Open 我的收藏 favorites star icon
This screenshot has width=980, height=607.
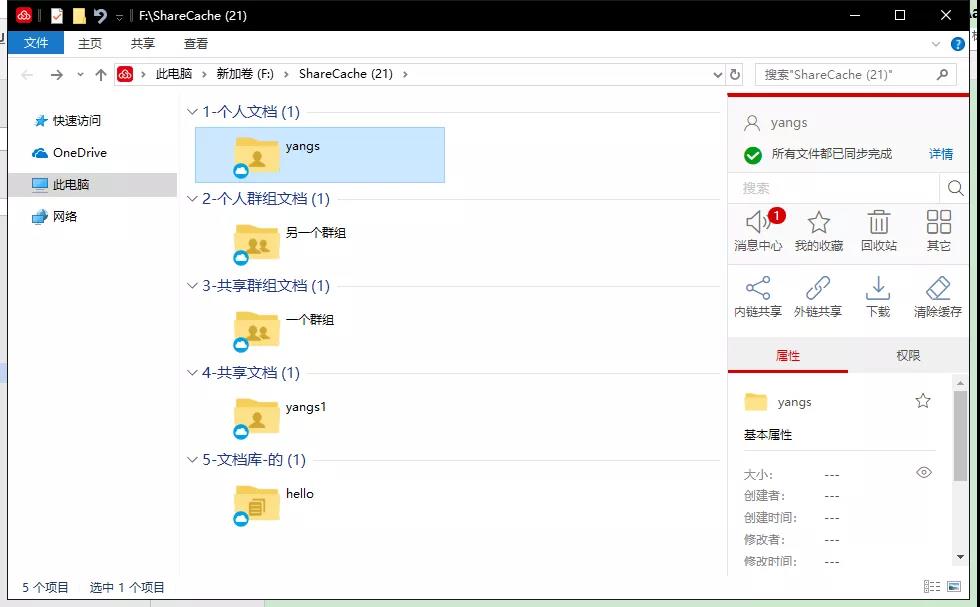tap(818, 229)
